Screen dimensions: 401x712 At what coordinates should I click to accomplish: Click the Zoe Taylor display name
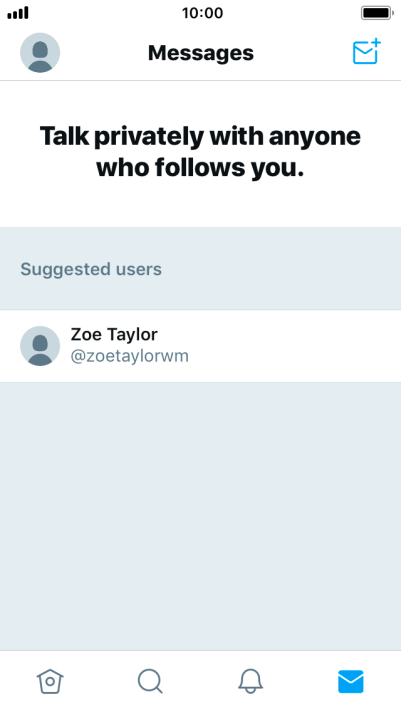(114, 335)
